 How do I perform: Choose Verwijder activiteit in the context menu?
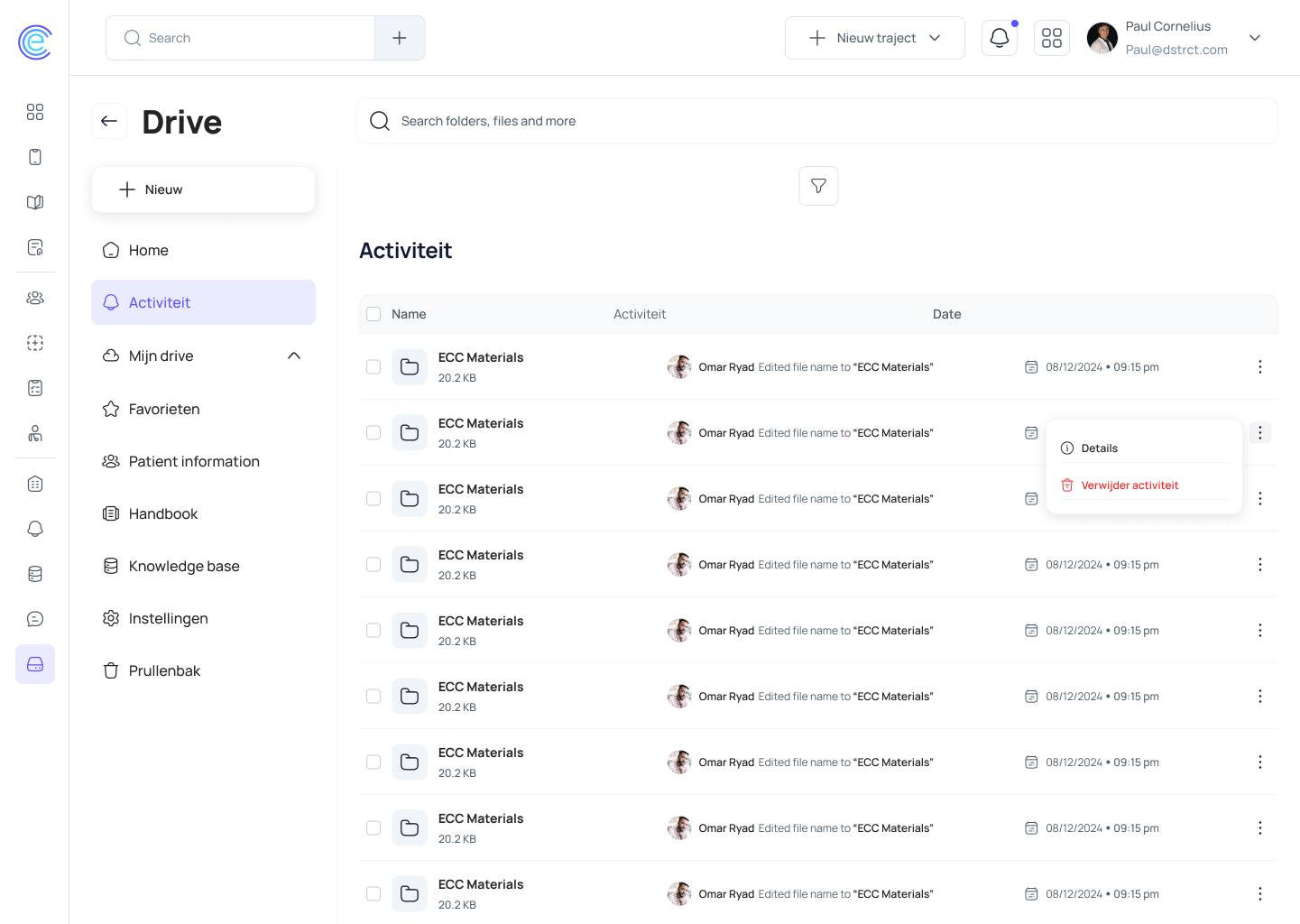[1129, 485]
